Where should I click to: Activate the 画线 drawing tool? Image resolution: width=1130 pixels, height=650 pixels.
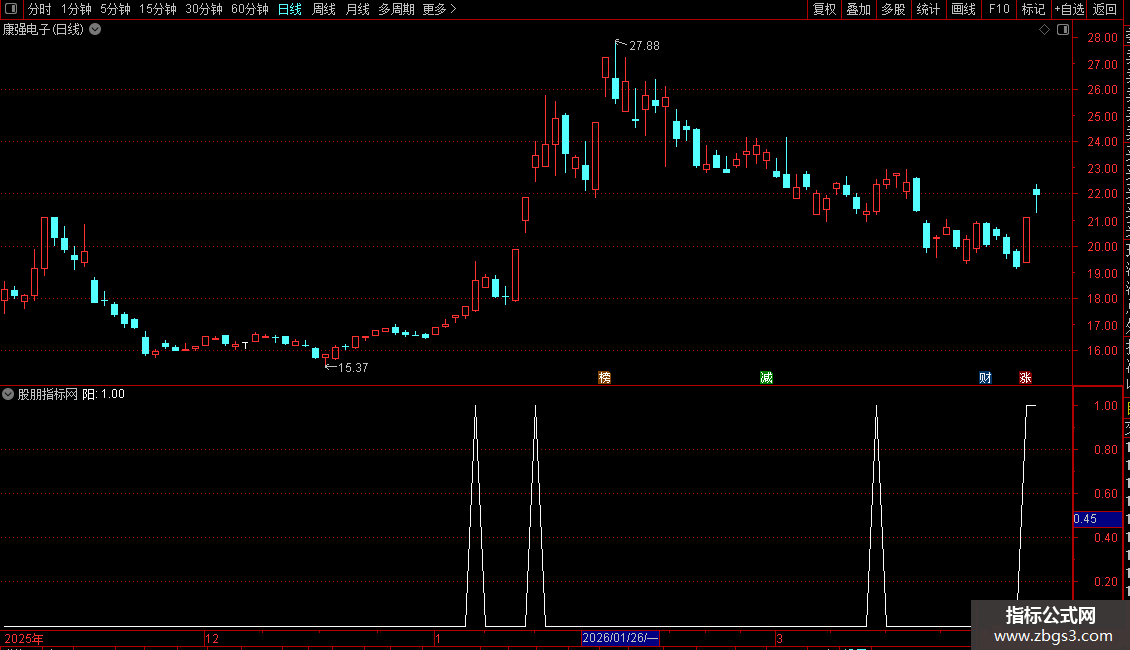click(x=963, y=9)
